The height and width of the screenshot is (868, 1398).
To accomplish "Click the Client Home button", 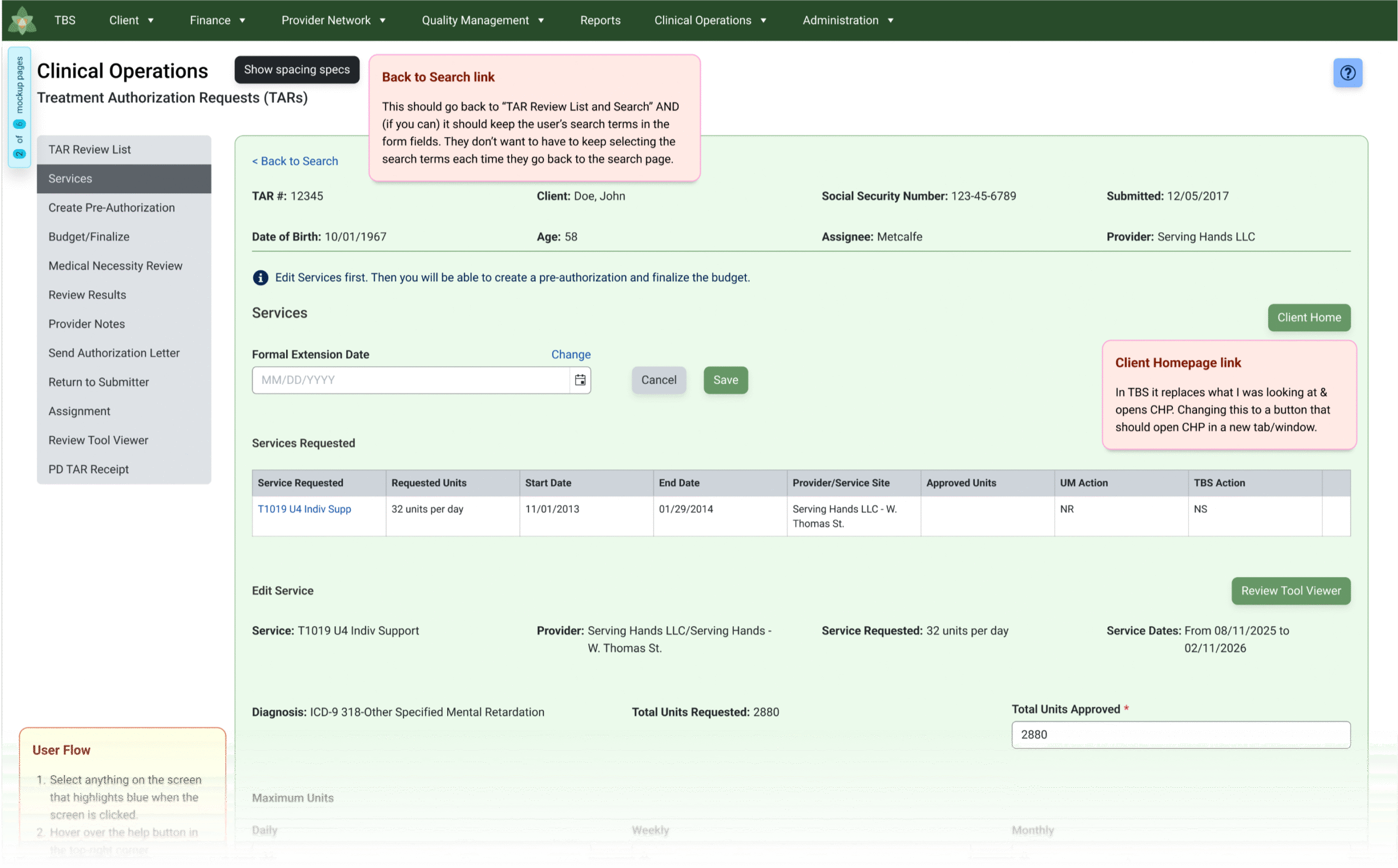I will (x=1309, y=318).
